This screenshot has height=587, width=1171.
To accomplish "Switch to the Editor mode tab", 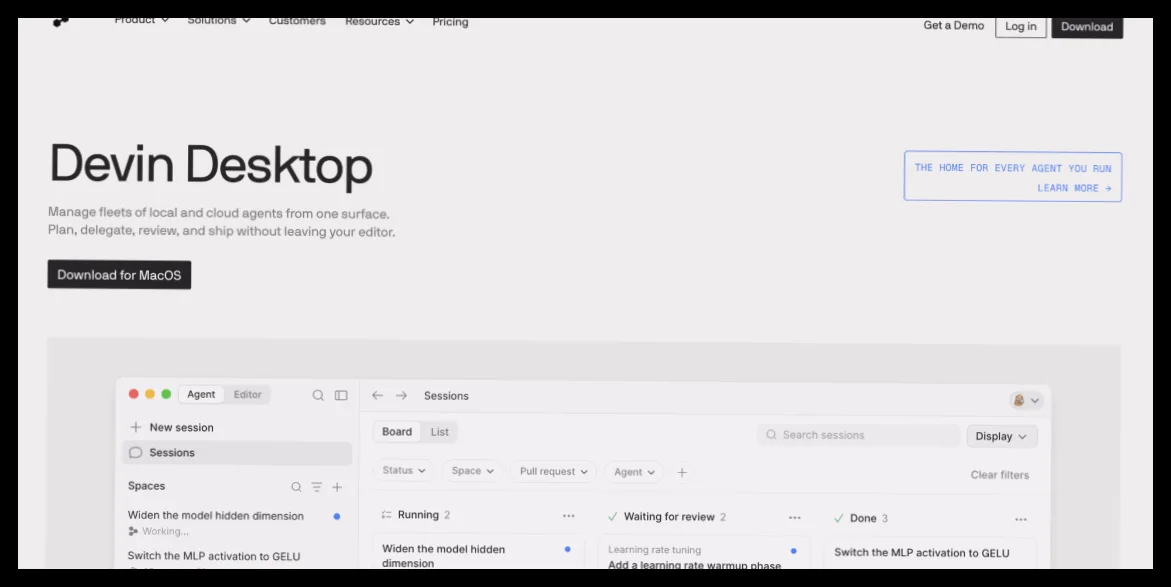I will 247,394.
